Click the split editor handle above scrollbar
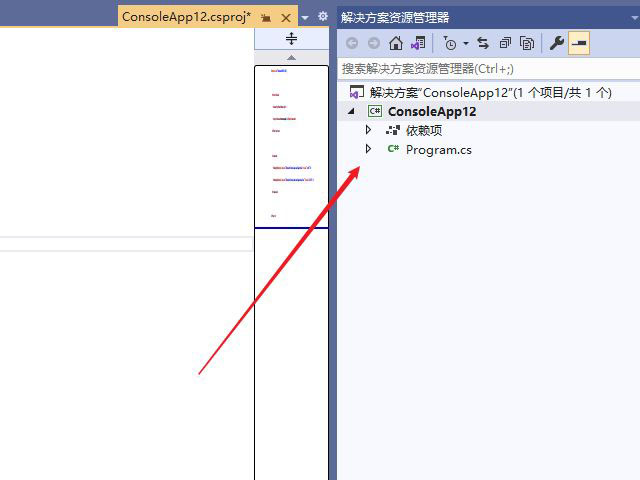Image resolution: width=640 pixels, height=480 pixels. tap(291, 39)
